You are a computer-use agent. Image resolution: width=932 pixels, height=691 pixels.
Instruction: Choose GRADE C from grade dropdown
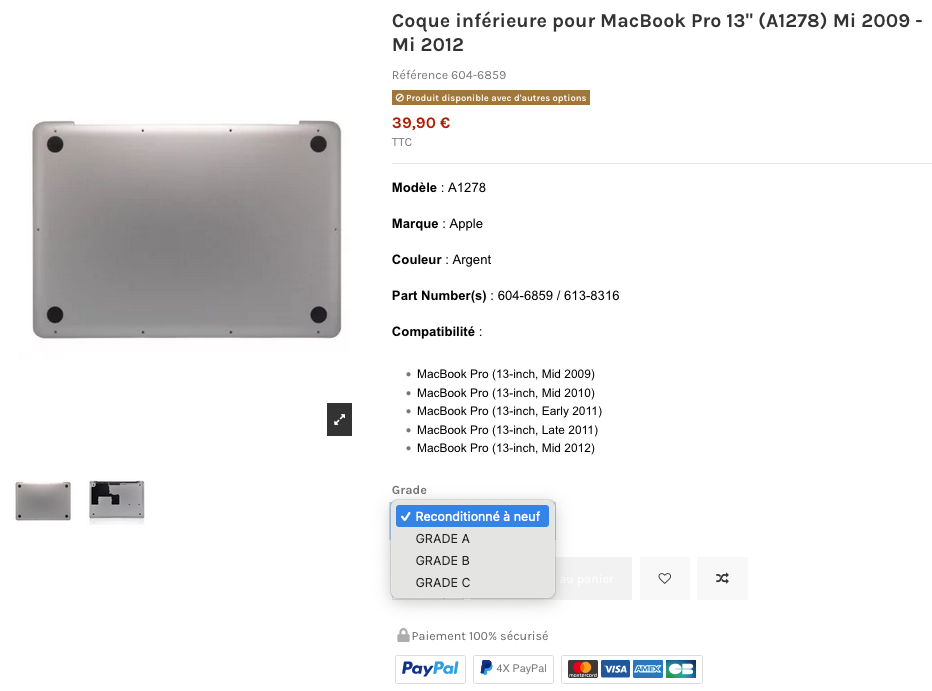(x=473, y=582)
